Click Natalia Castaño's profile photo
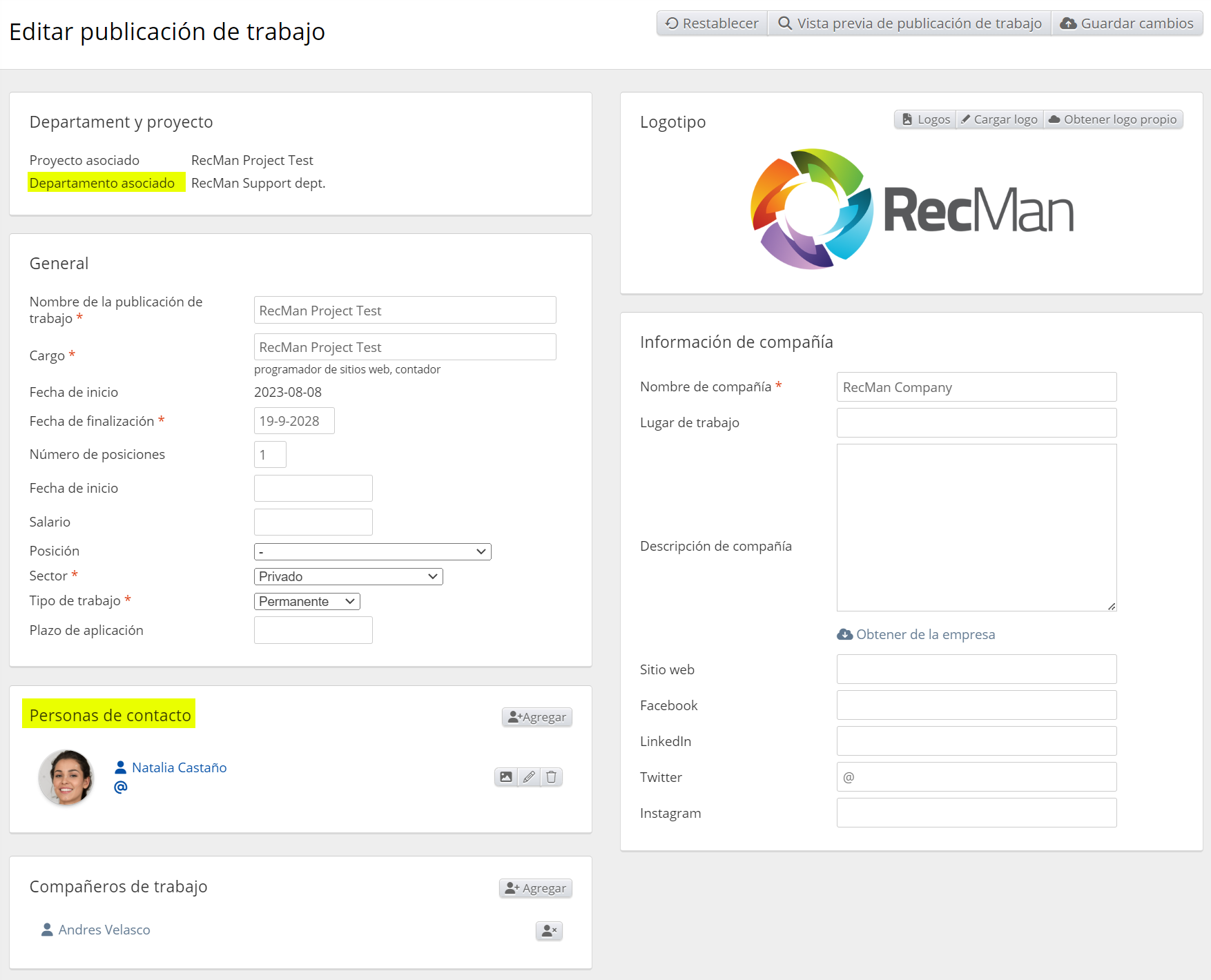Screen dimensions: 1211x980 point(66,777)
